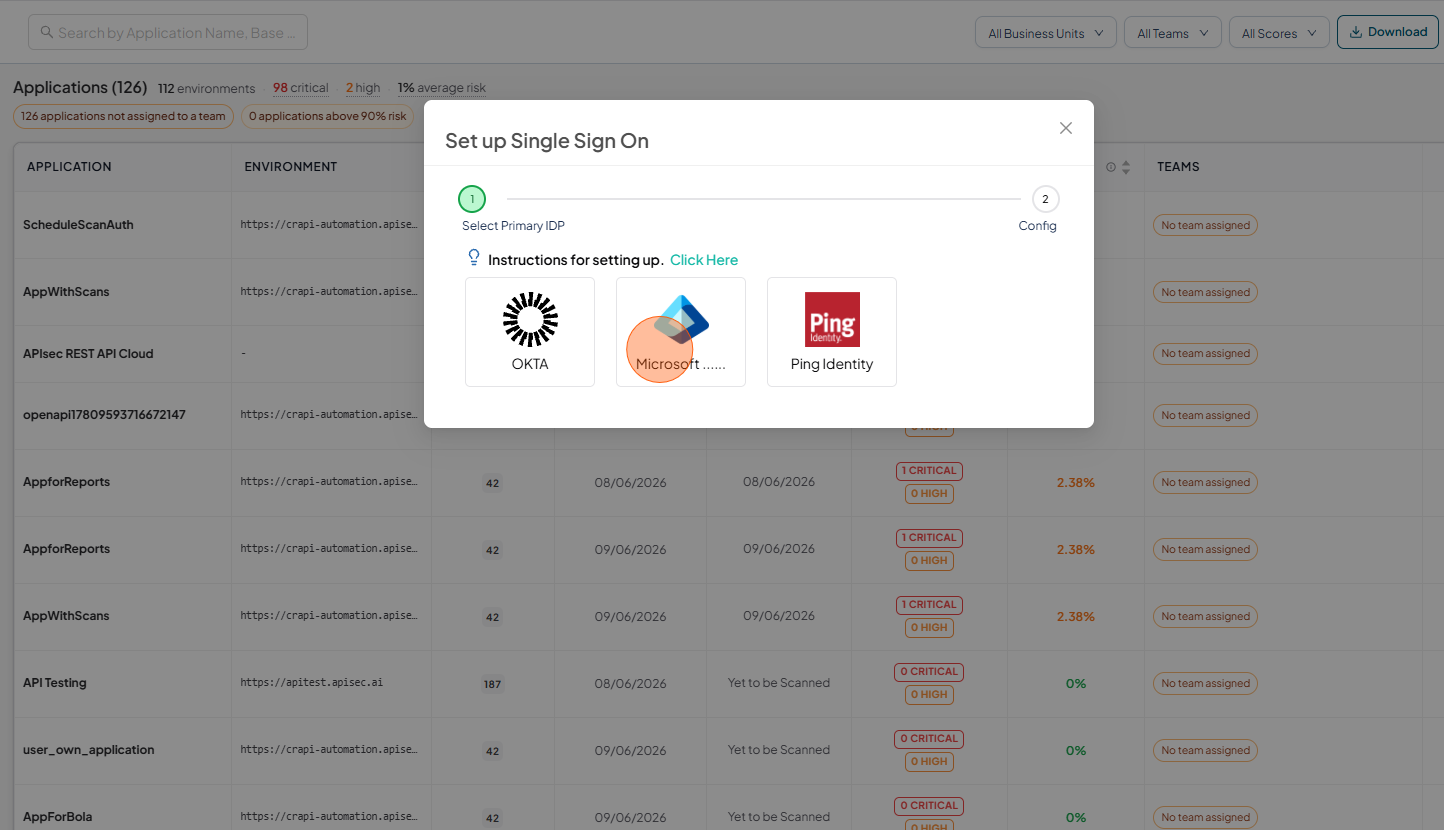Click '0 CRITICAL' badge in API Testing row
Viewport: 1444px width, 830px height.
click(x=929, y=672)
